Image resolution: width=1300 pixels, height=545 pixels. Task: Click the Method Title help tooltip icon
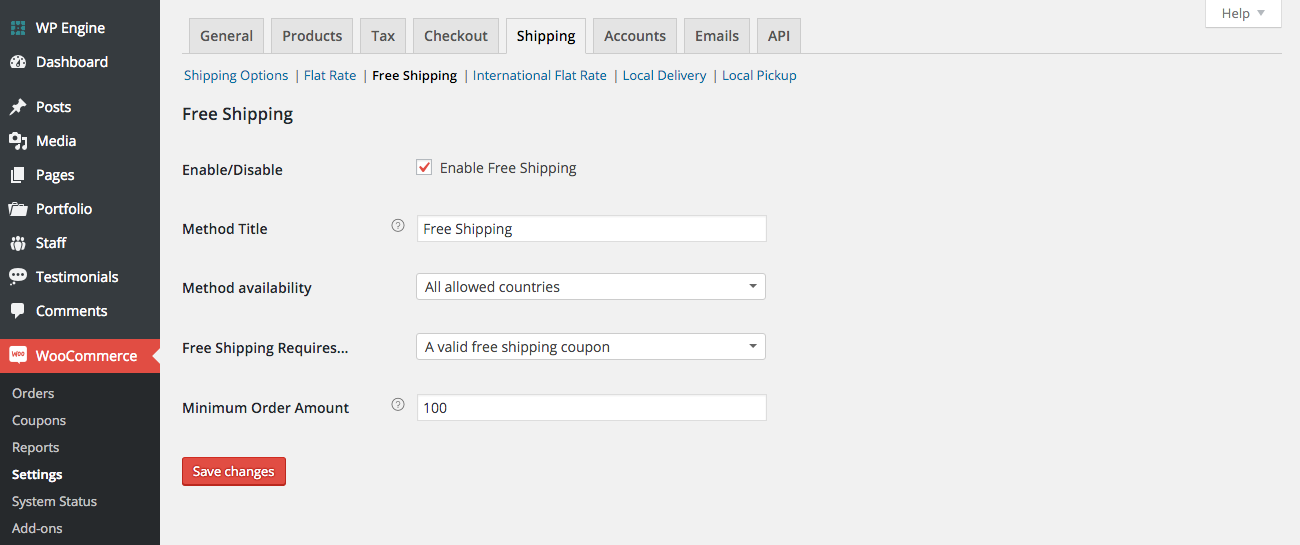[398, 226]
